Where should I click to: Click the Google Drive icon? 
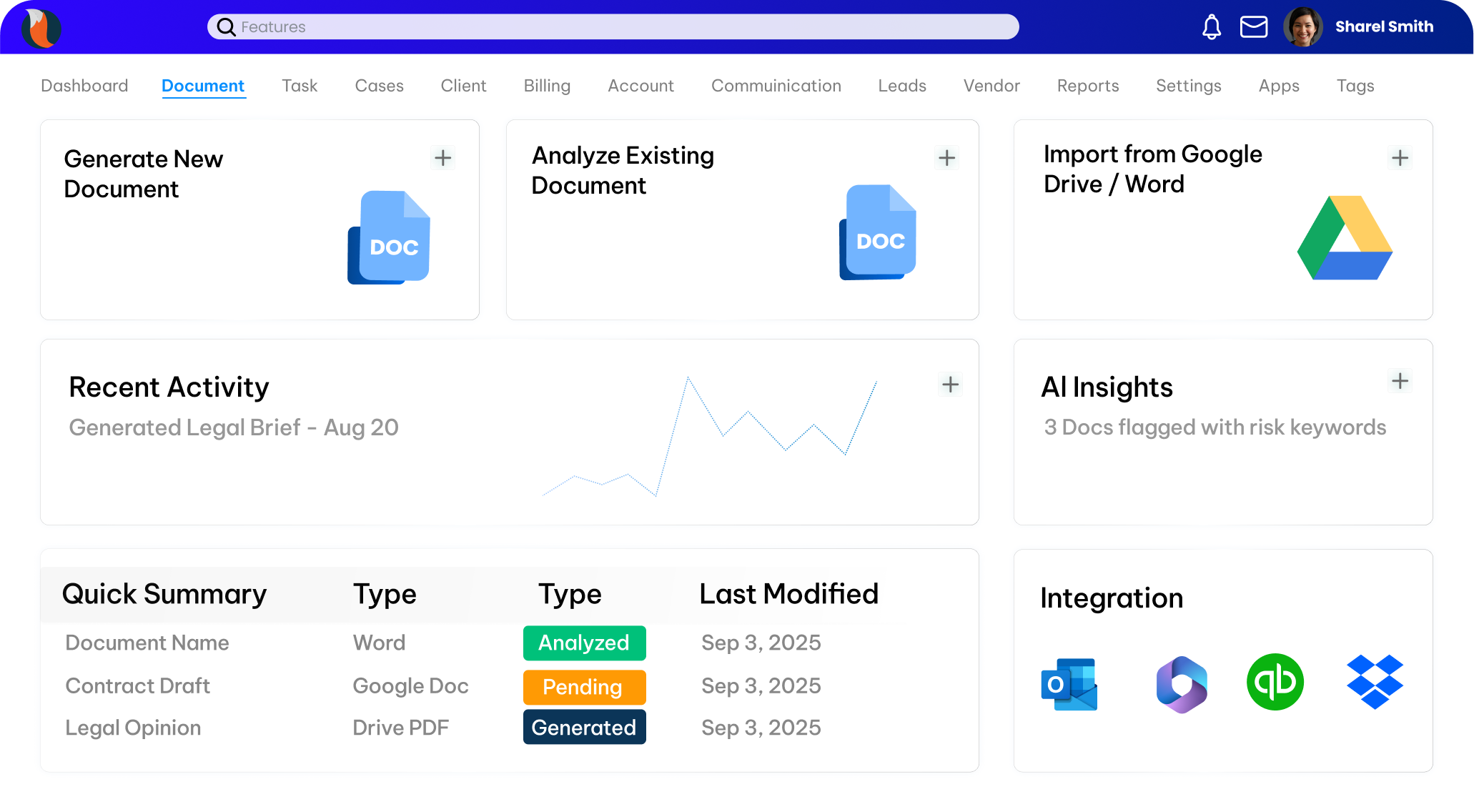coord(1345,238)
